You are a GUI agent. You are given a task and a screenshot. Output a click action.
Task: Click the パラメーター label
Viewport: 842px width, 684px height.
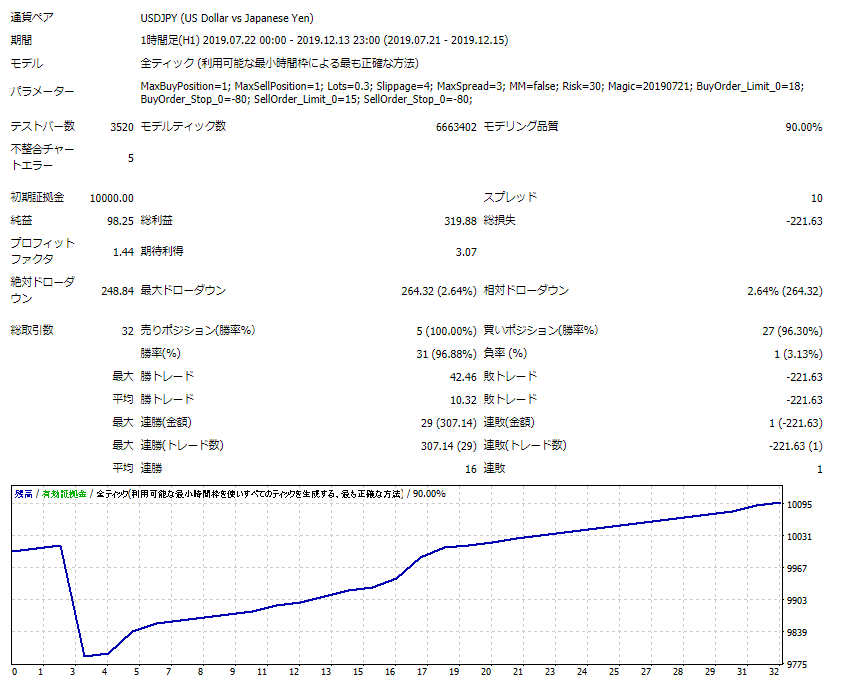pos(42,92)
